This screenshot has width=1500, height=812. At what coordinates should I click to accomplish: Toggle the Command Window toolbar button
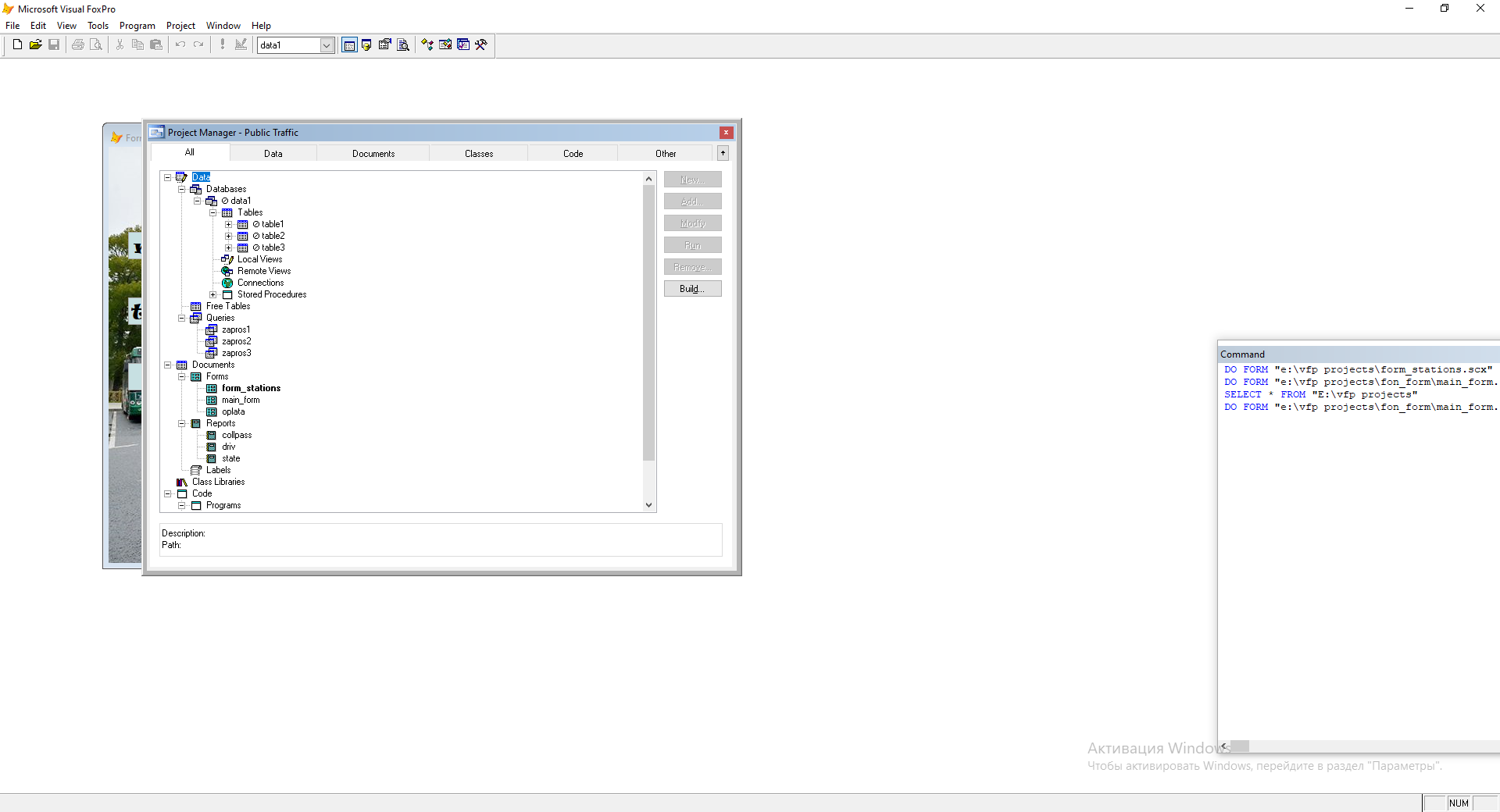(x=349, y=45)
